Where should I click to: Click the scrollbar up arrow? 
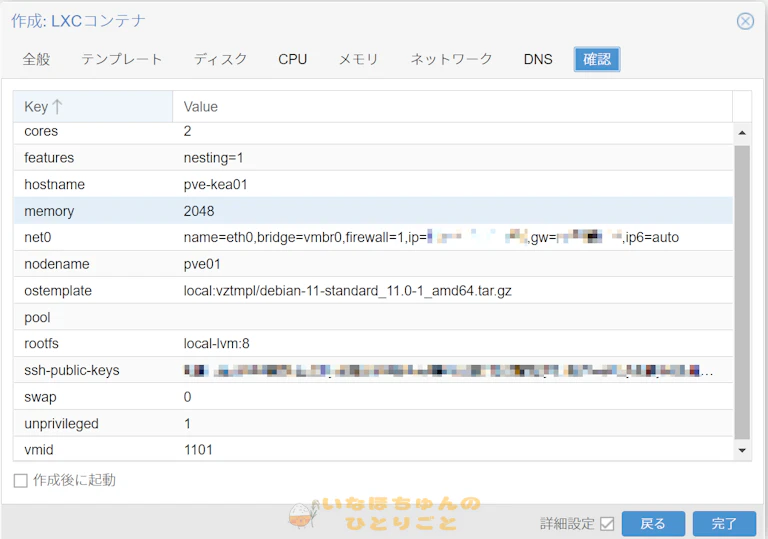(x=742, y=133)
